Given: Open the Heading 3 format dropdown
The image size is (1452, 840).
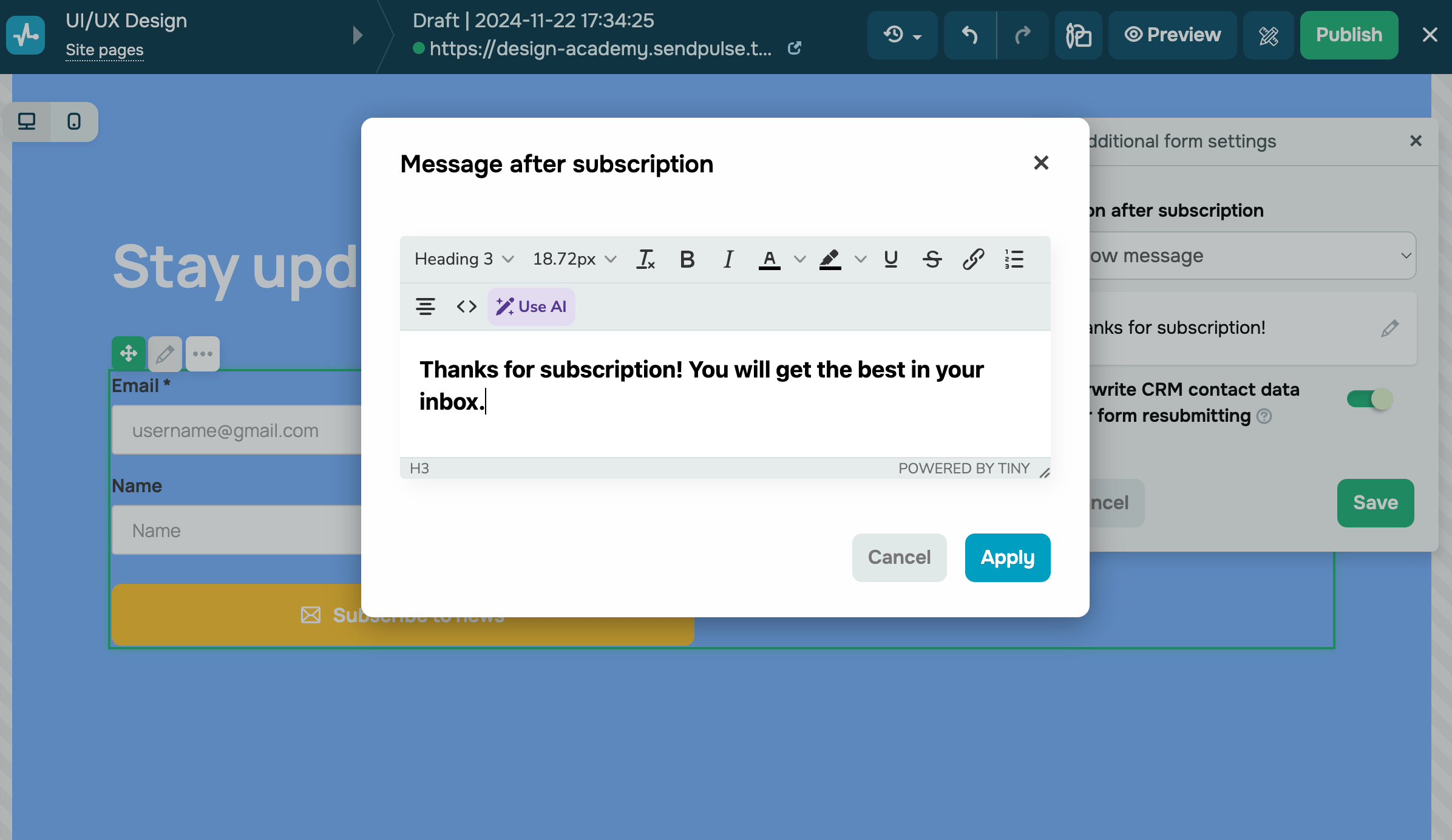Looking at the screenshot, I should [464, 259].
